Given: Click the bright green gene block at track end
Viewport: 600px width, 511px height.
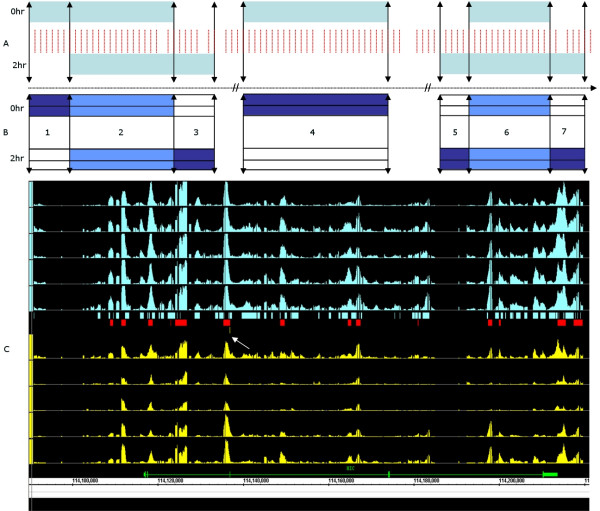Looking at the screenshot, I should pos(549,472).
